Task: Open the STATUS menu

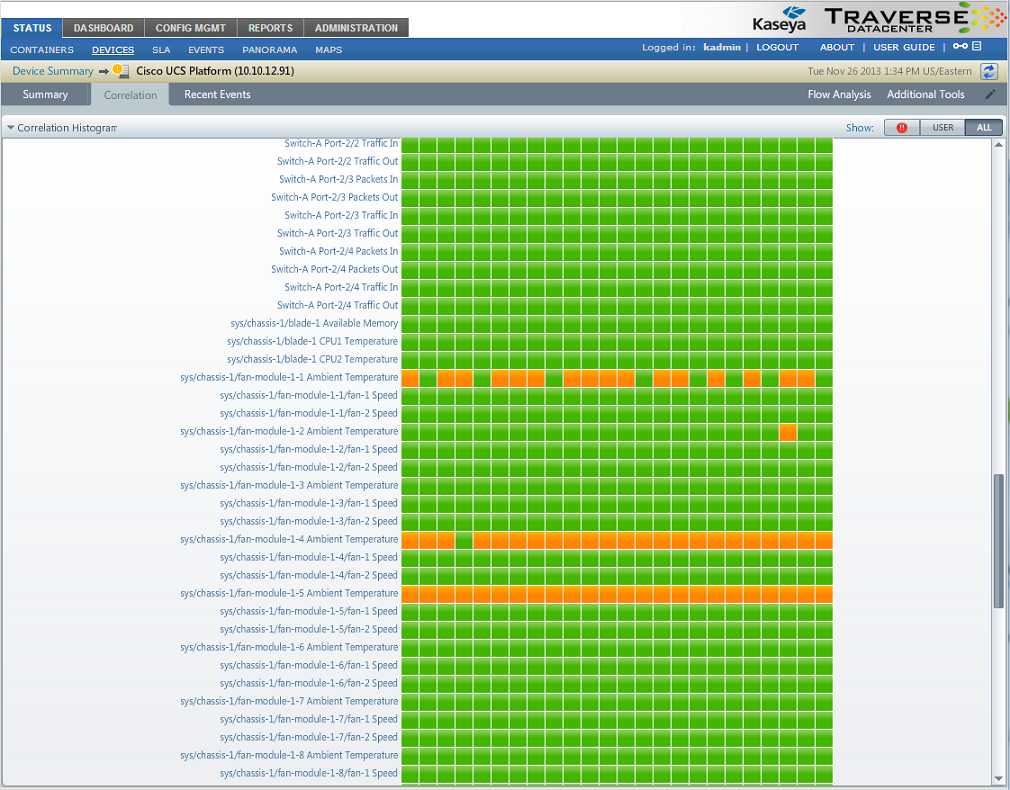Action: point(31,28)
